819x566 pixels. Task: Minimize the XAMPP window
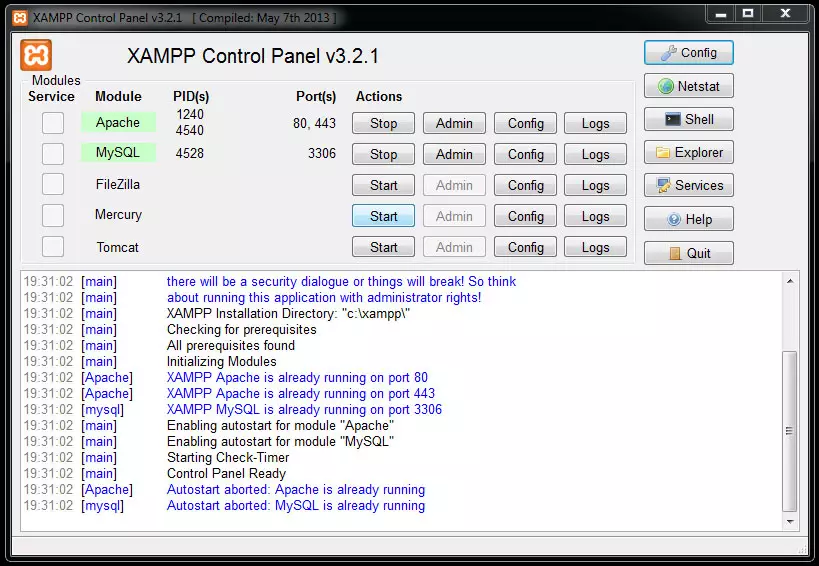pos(721,14)
